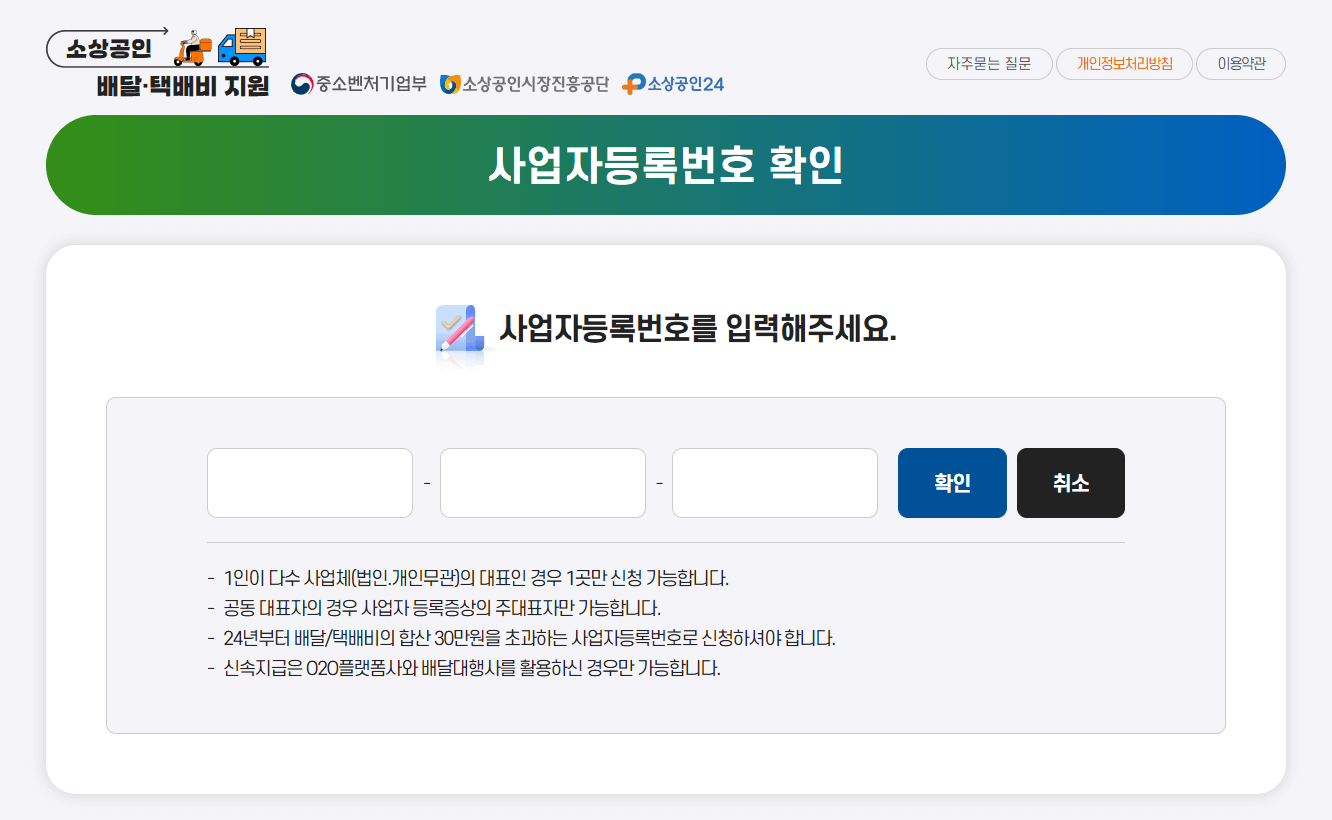The width and height of the screenshot is (1332, 820).
Task: Open the 자주묻는 질문 page
Action: (x=988, y=63)
